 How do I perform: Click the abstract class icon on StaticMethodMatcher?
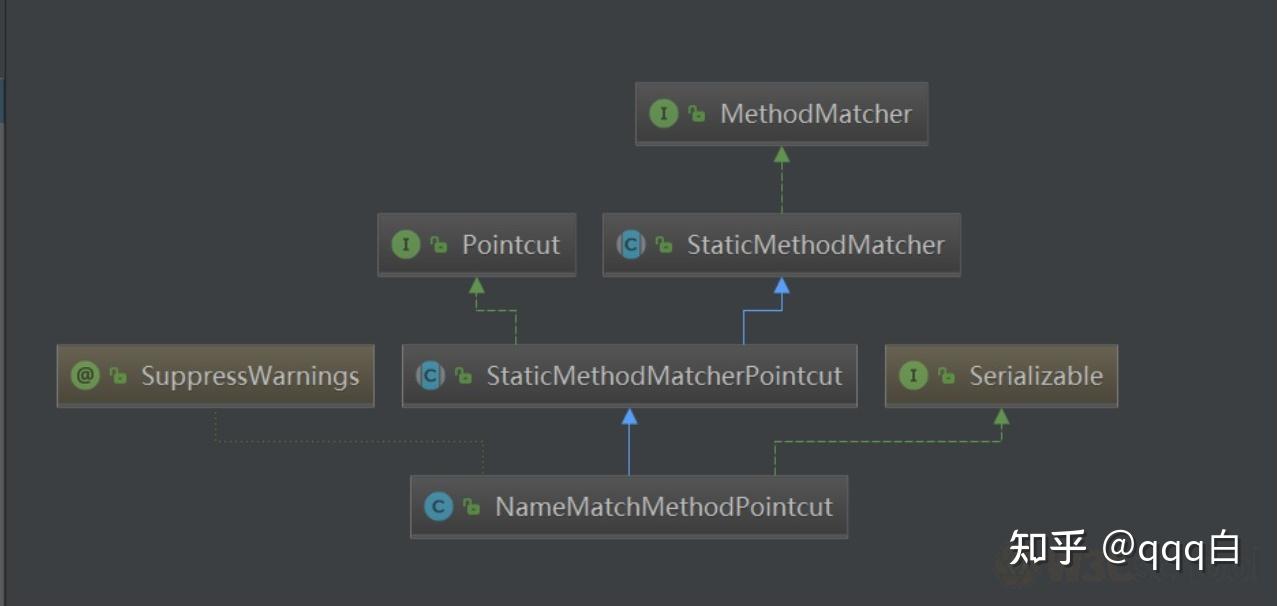631,245
